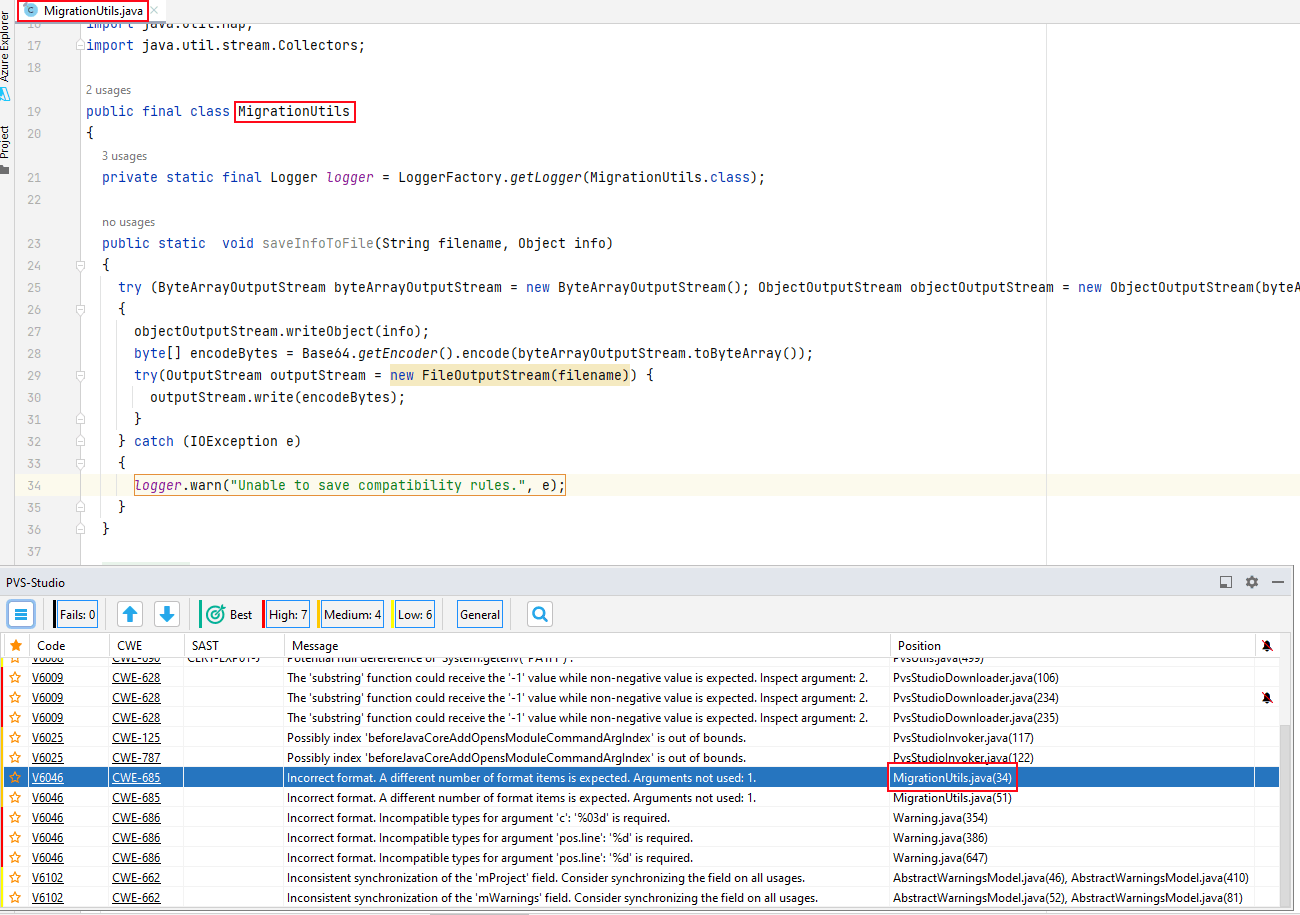
Task: Open PVS-Studio panel settings gear
Action: pos(1251,582)
